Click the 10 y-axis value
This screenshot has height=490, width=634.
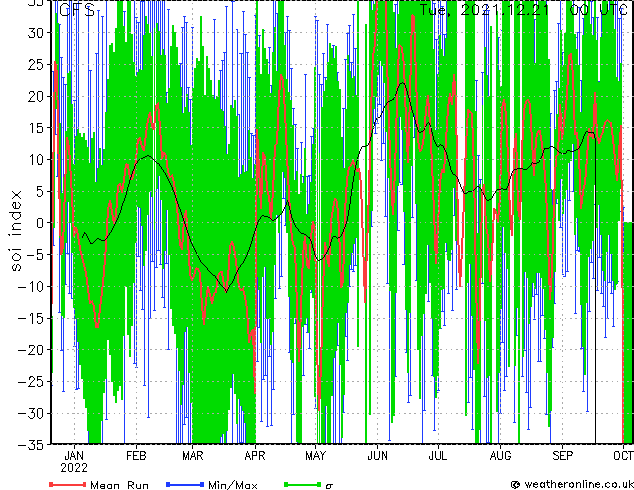35,160
